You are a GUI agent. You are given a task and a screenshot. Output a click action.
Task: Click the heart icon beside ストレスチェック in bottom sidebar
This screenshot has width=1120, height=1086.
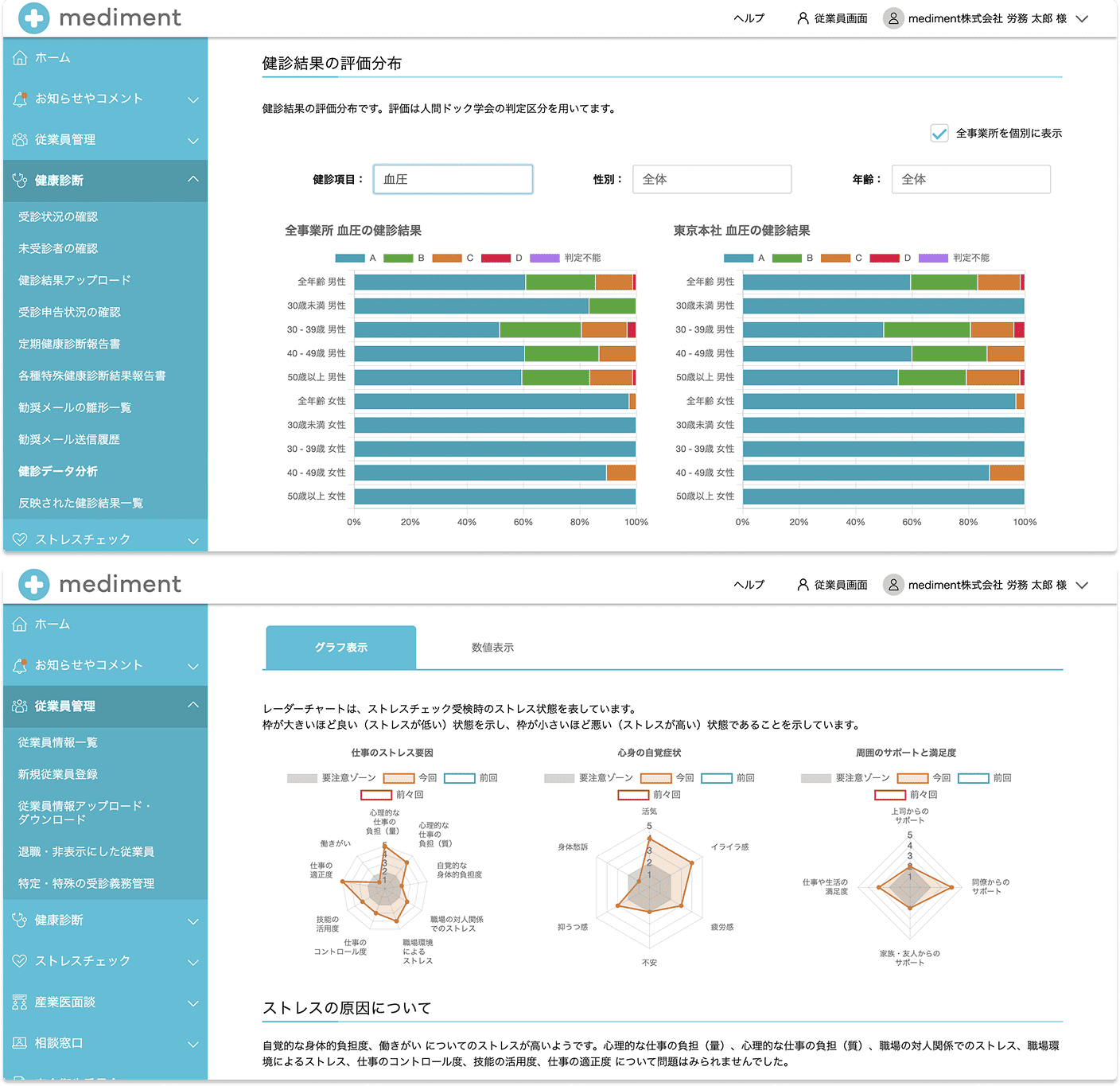pyautogui.click(x=20, y=961)
